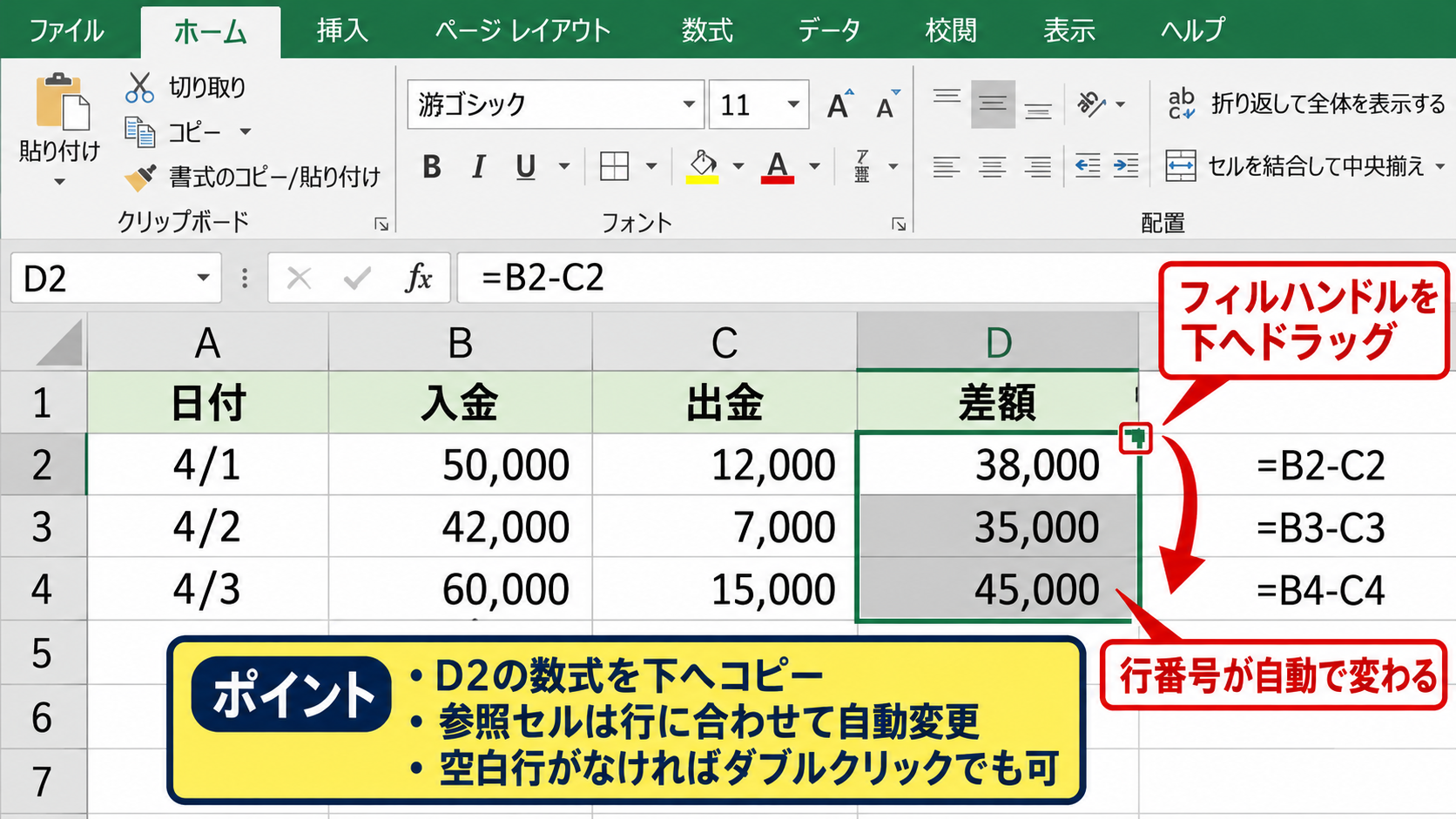Open the Clipboard group dialog launcher
Image resolution: width=1456 pixels, height=819 pixels.
(381, 224)
